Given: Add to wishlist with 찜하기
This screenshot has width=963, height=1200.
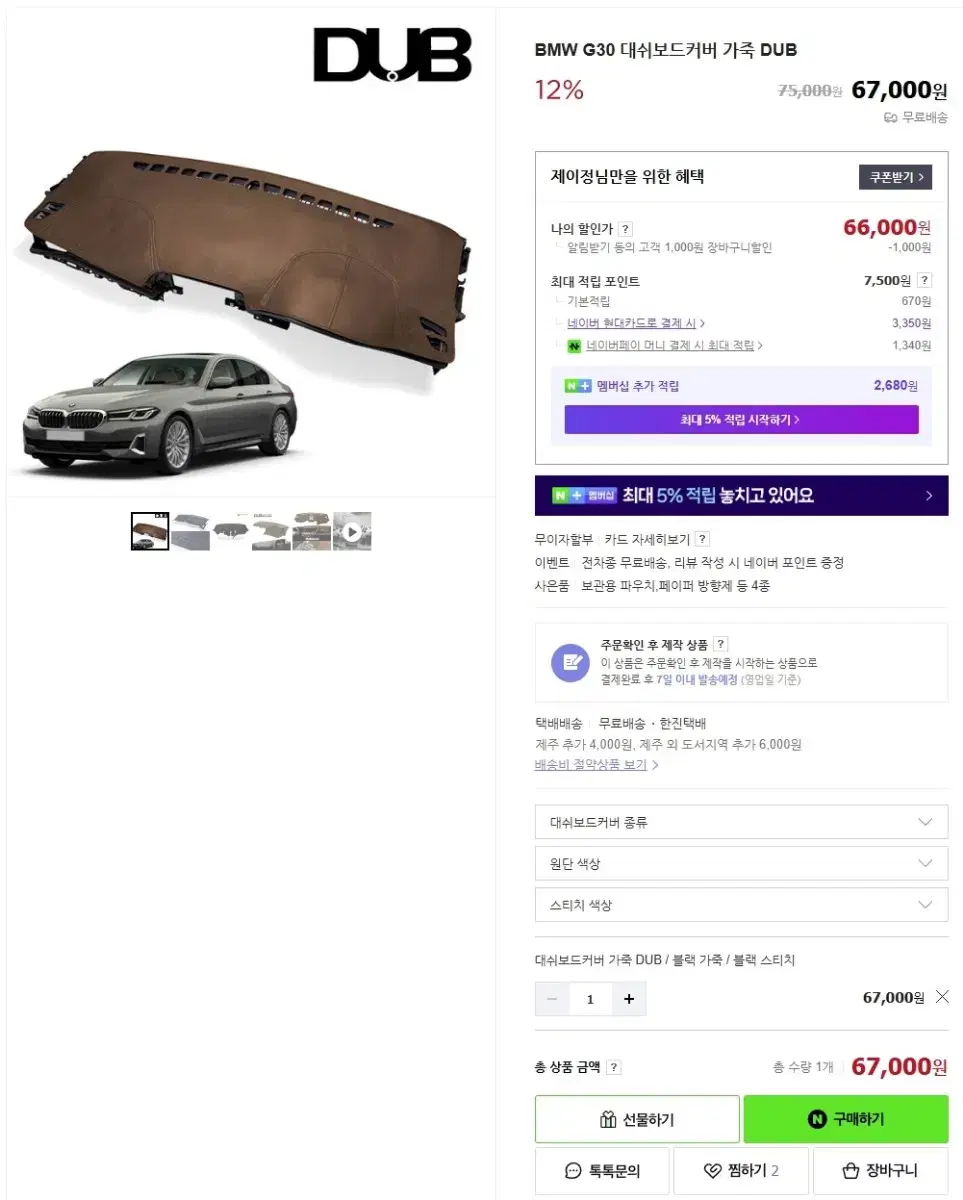Looking at the screenshot, I should (x=741, y=1171).
